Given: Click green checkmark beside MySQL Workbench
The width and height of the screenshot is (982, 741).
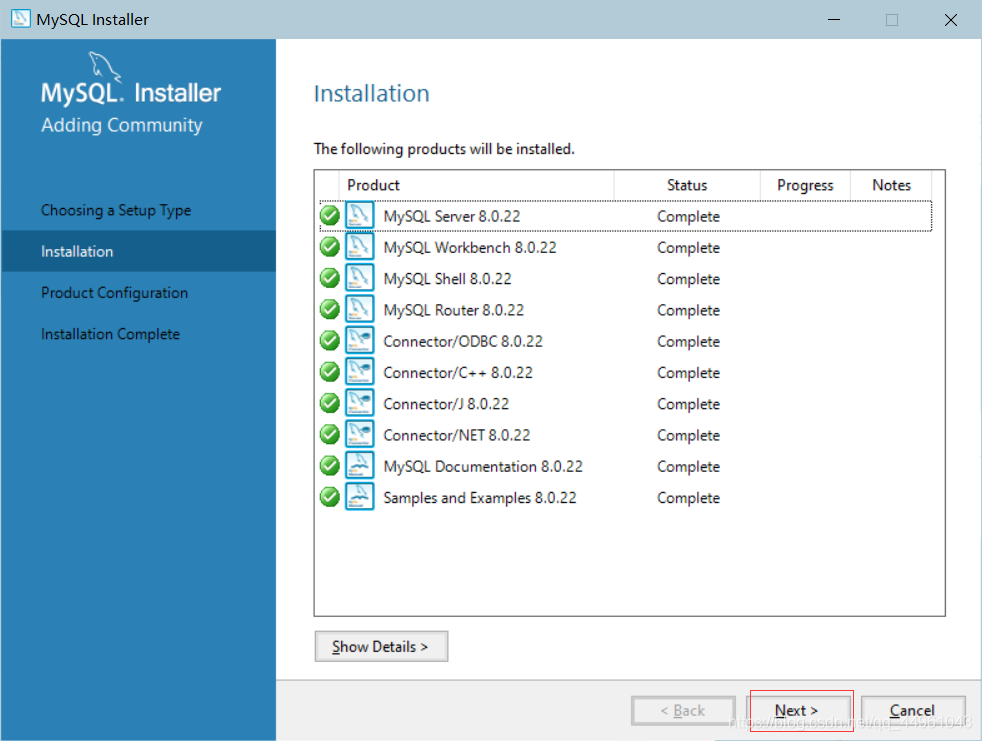Looking at the screenshot, I should [x=329, y=247].
